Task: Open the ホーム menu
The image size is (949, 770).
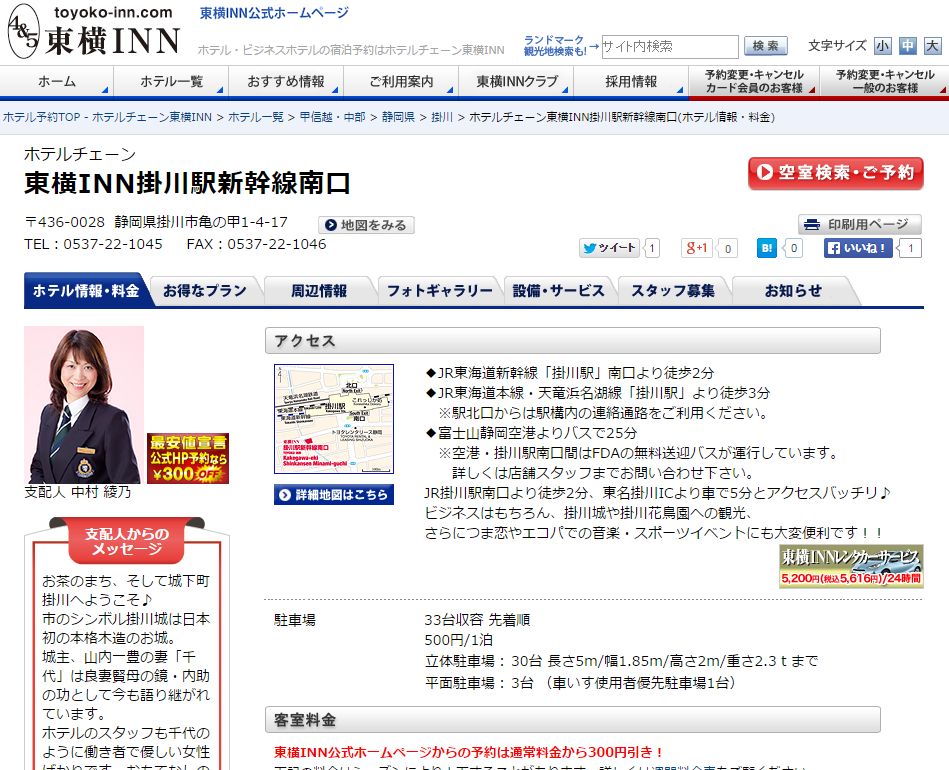Action: [x=57, y=82]
